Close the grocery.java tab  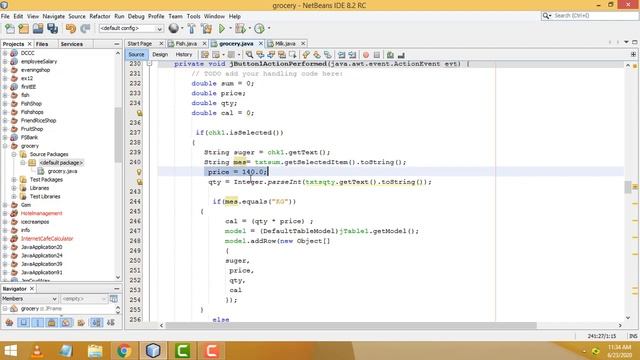pos(260,43)
